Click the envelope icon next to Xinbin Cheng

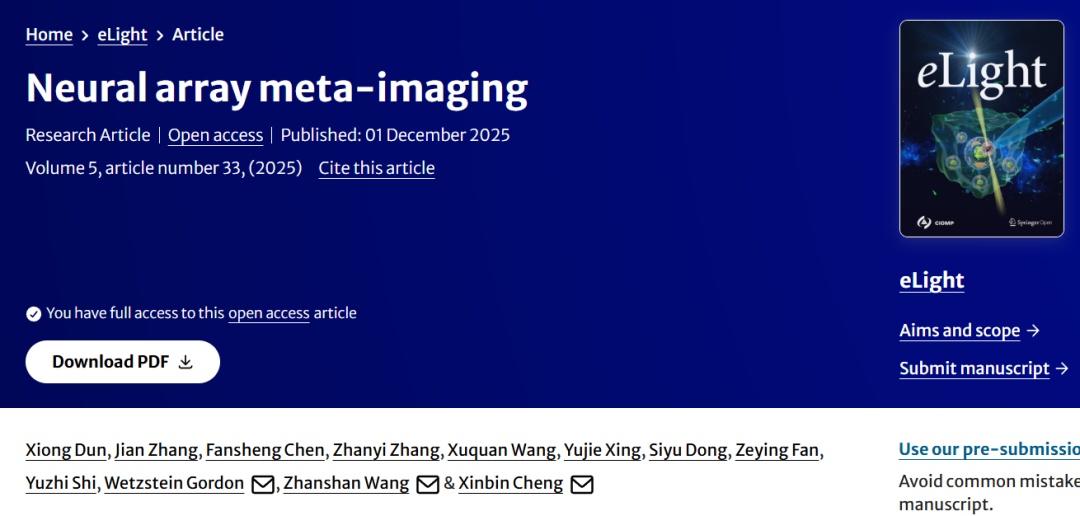(581, 484)
